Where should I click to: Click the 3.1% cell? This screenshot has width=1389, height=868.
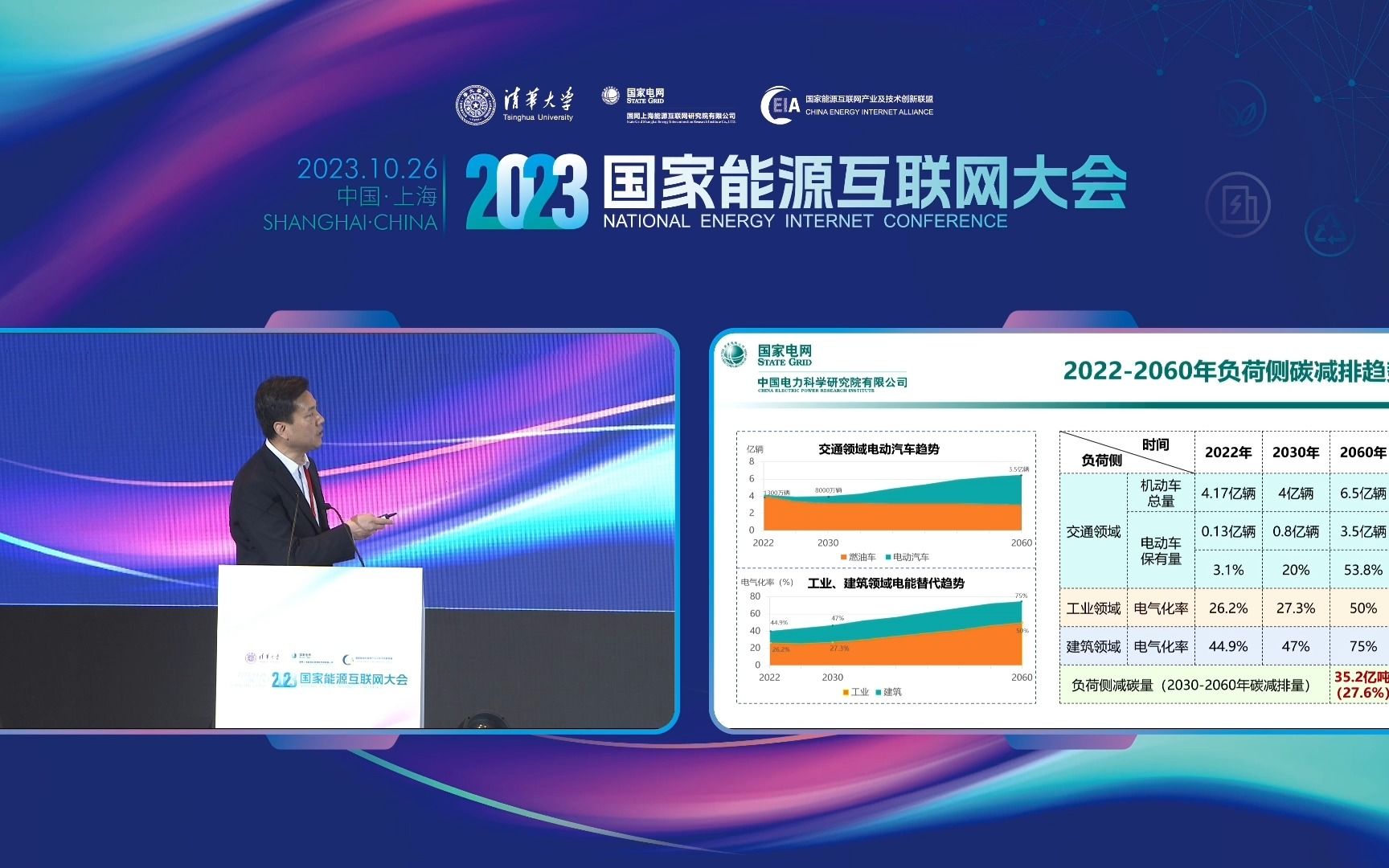[1228, 570]
